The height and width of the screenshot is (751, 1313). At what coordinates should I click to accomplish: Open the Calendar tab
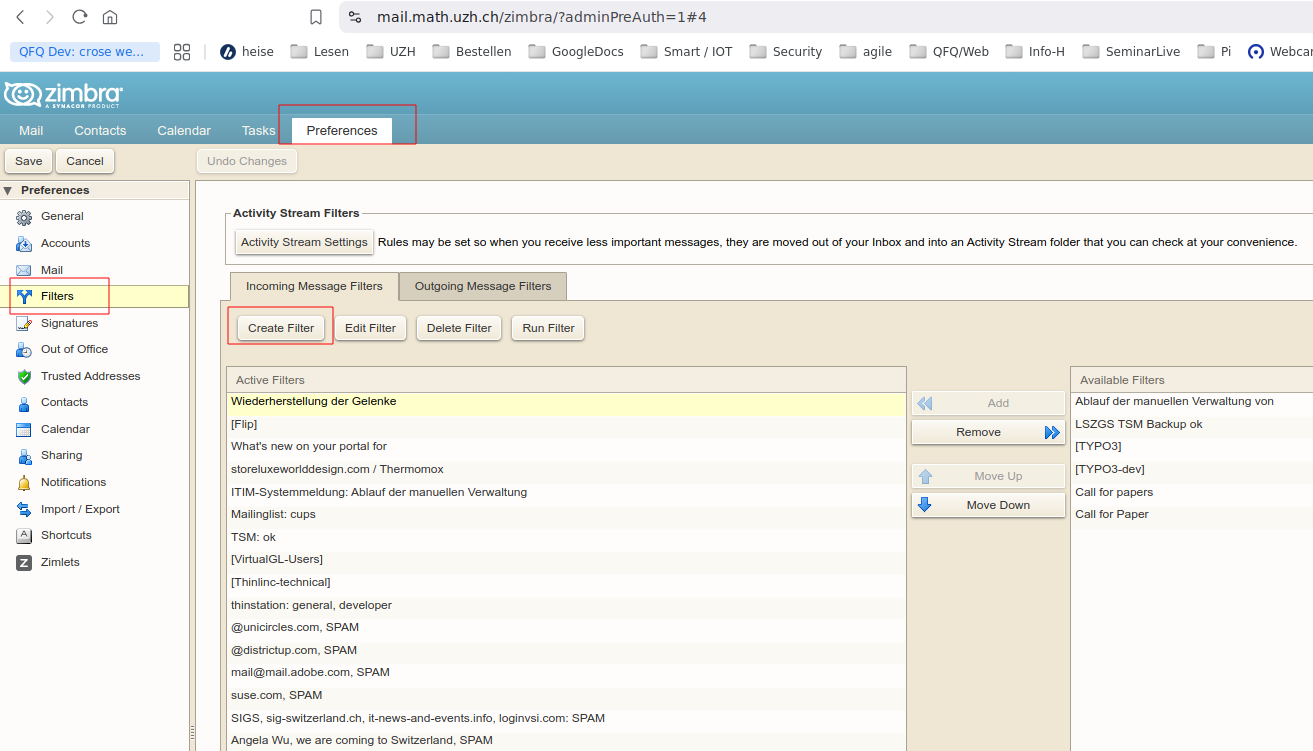(184, 131)
